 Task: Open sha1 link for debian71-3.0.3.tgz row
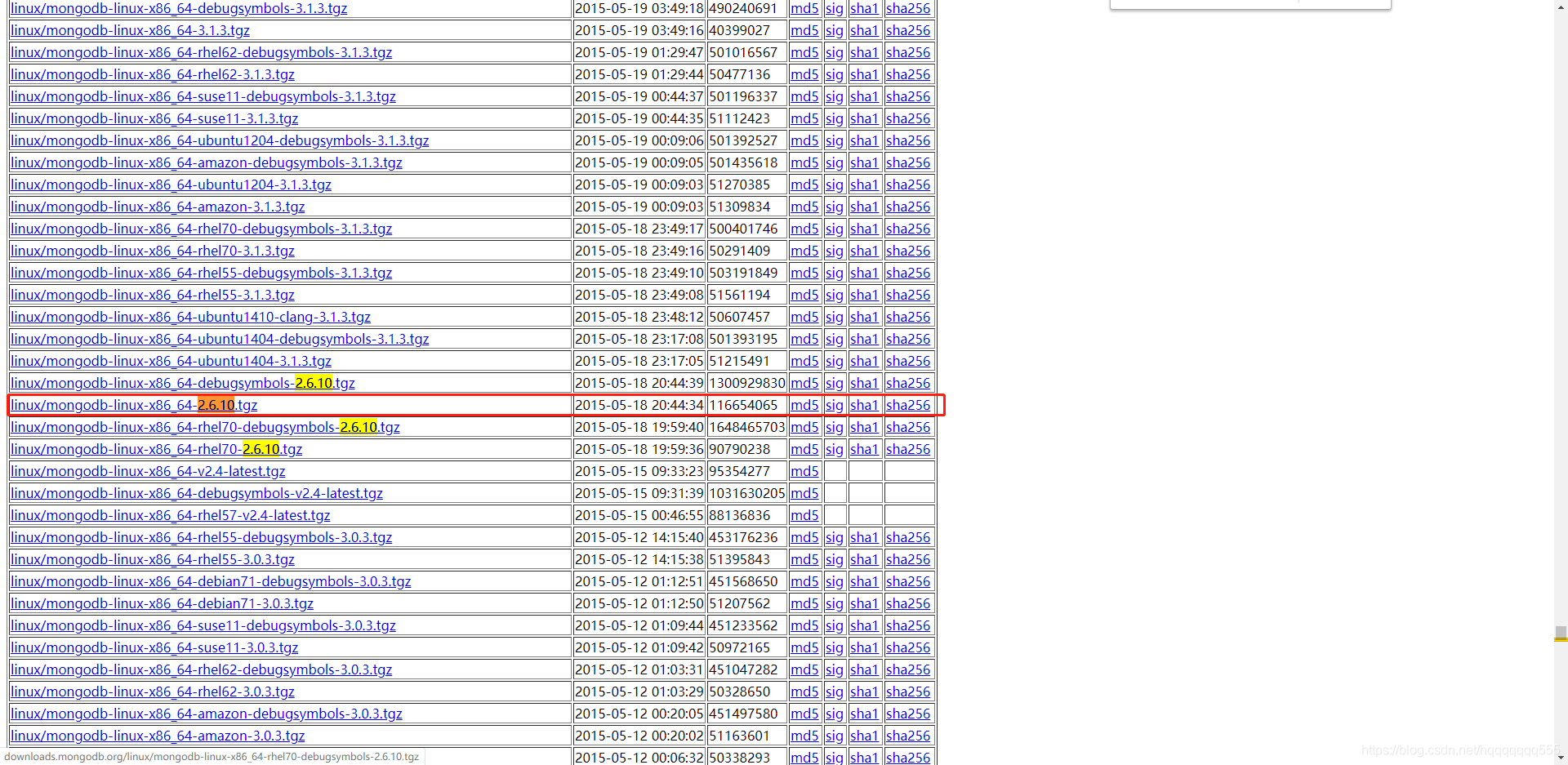(x=864, y=603)
